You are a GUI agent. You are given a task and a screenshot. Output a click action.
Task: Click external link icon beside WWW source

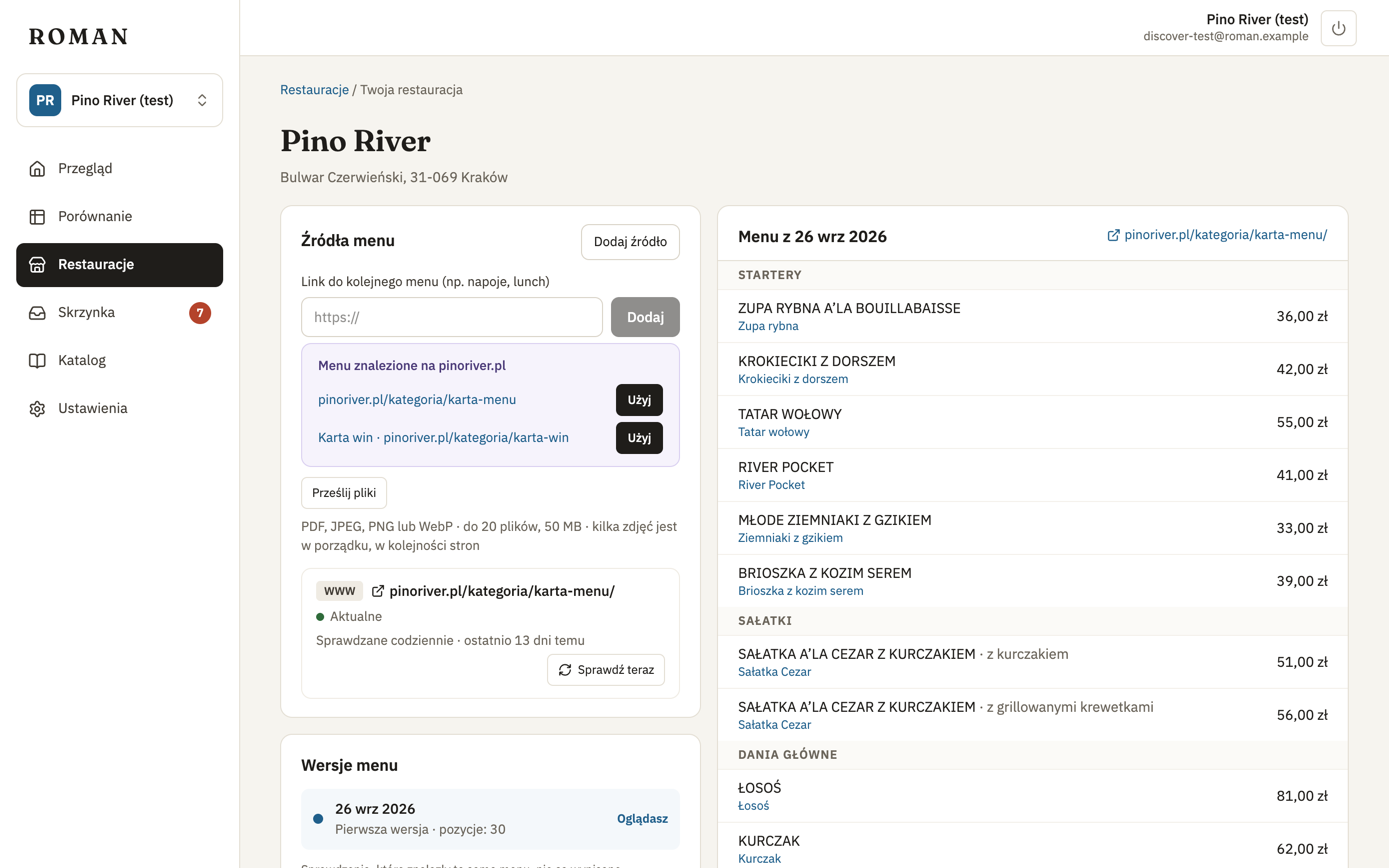[378, 591]
